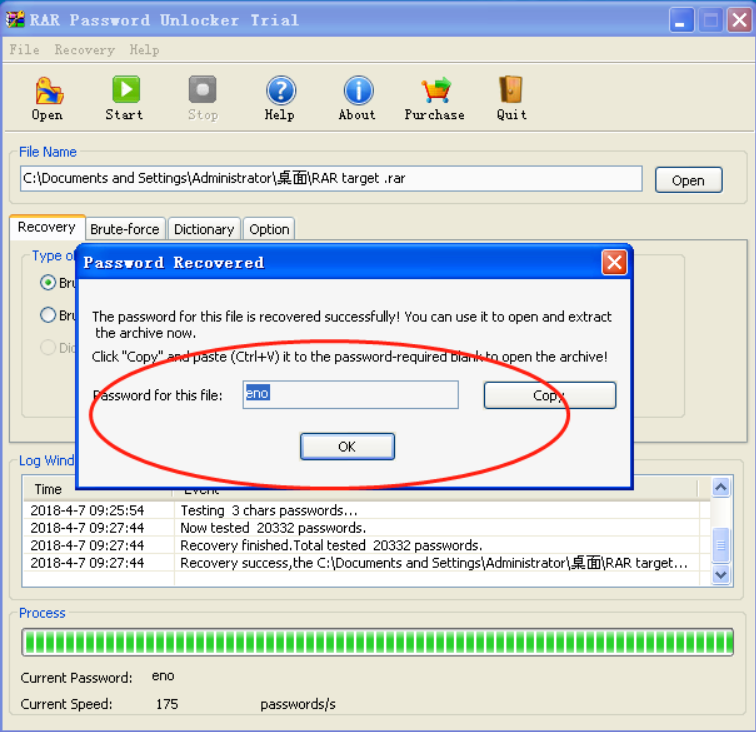Click OK in Password Recovered dialog

[347, 447]
